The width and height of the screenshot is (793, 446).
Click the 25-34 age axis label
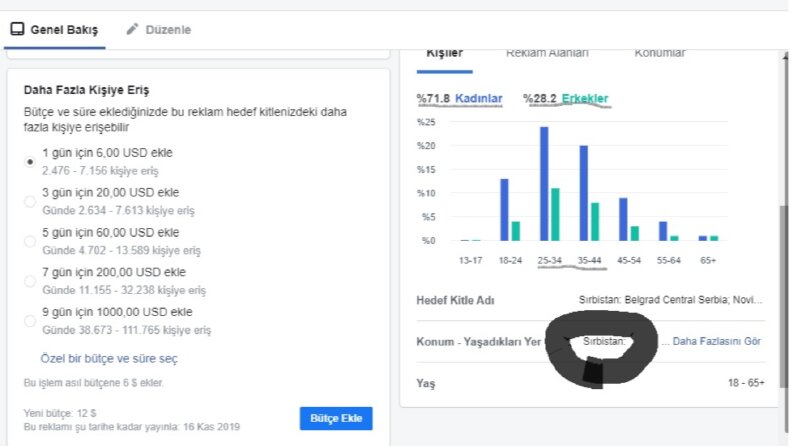point(549,260)
